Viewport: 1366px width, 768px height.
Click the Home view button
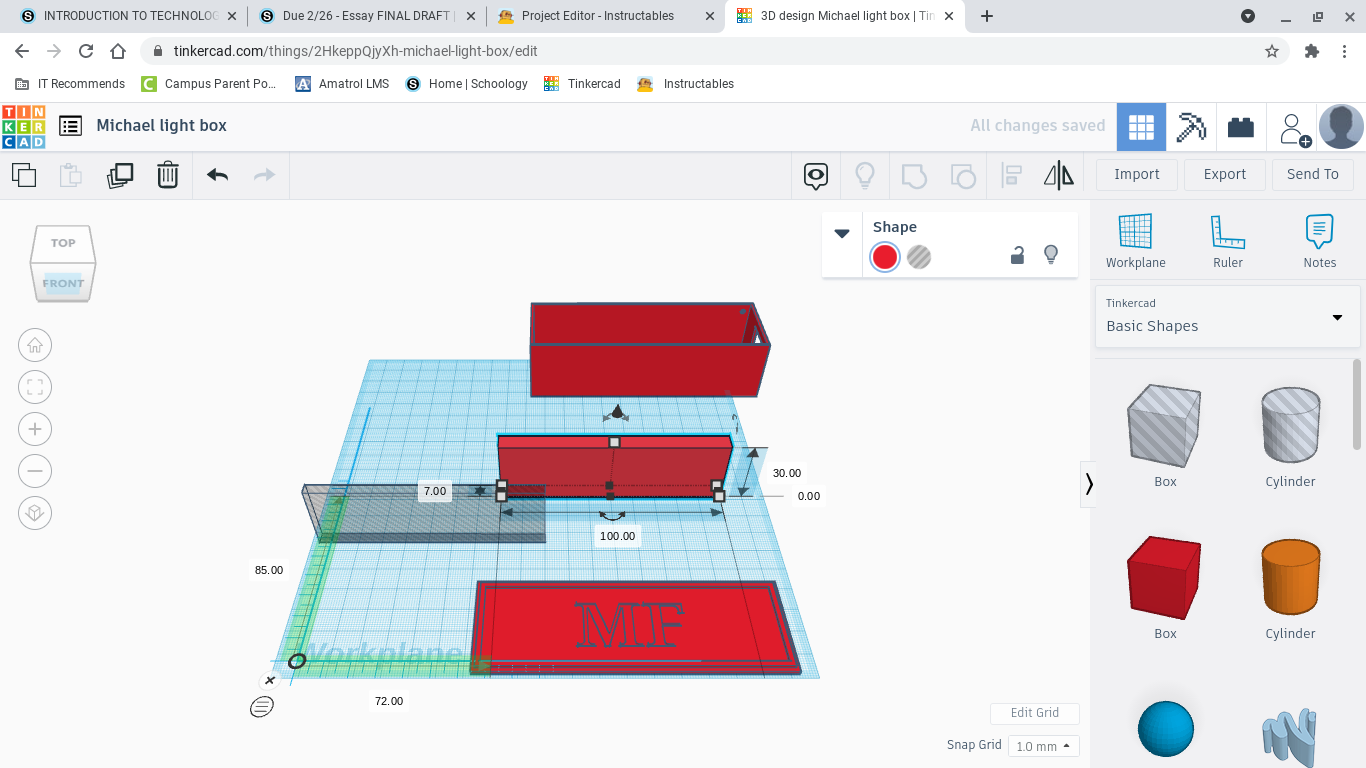tap(35, 345)
